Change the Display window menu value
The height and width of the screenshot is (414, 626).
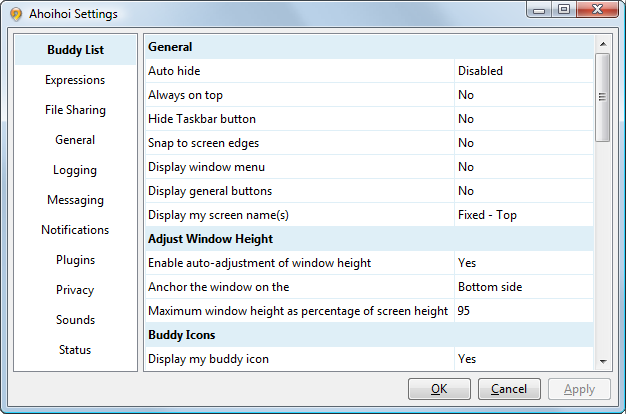(524, 167)
